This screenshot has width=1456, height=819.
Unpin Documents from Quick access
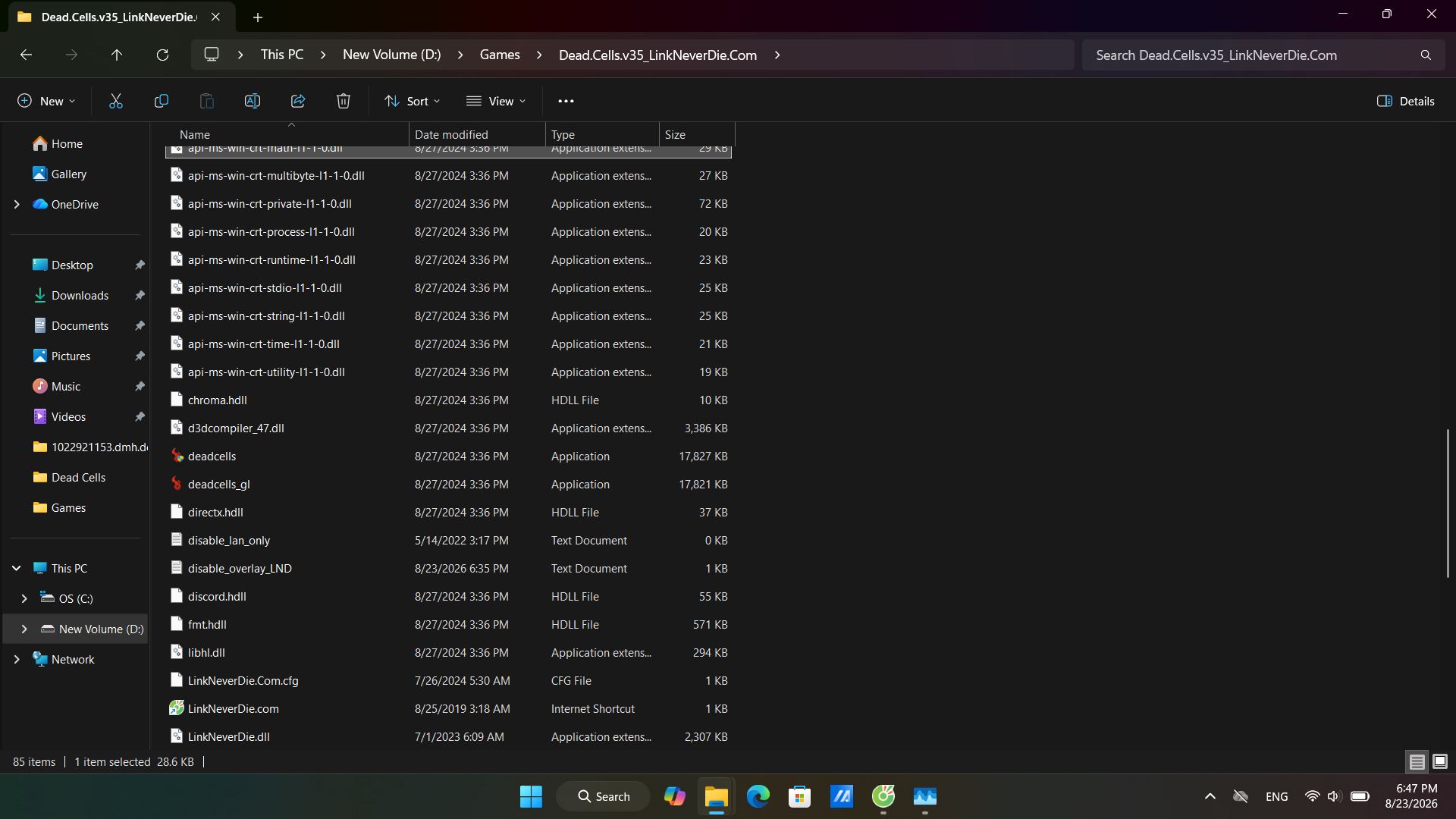pos(140,326)
